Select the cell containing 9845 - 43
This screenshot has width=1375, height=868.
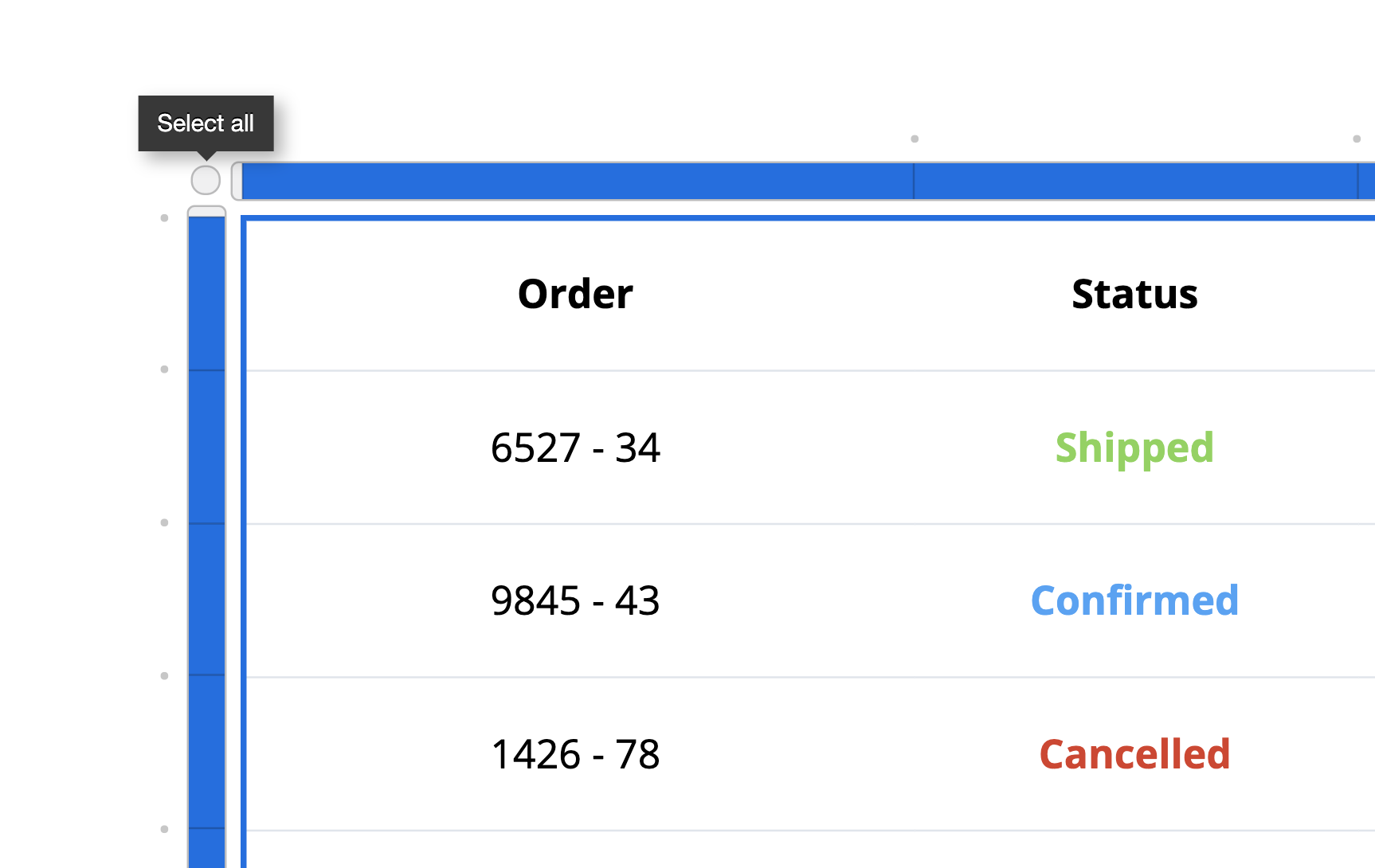coord(575,600)
